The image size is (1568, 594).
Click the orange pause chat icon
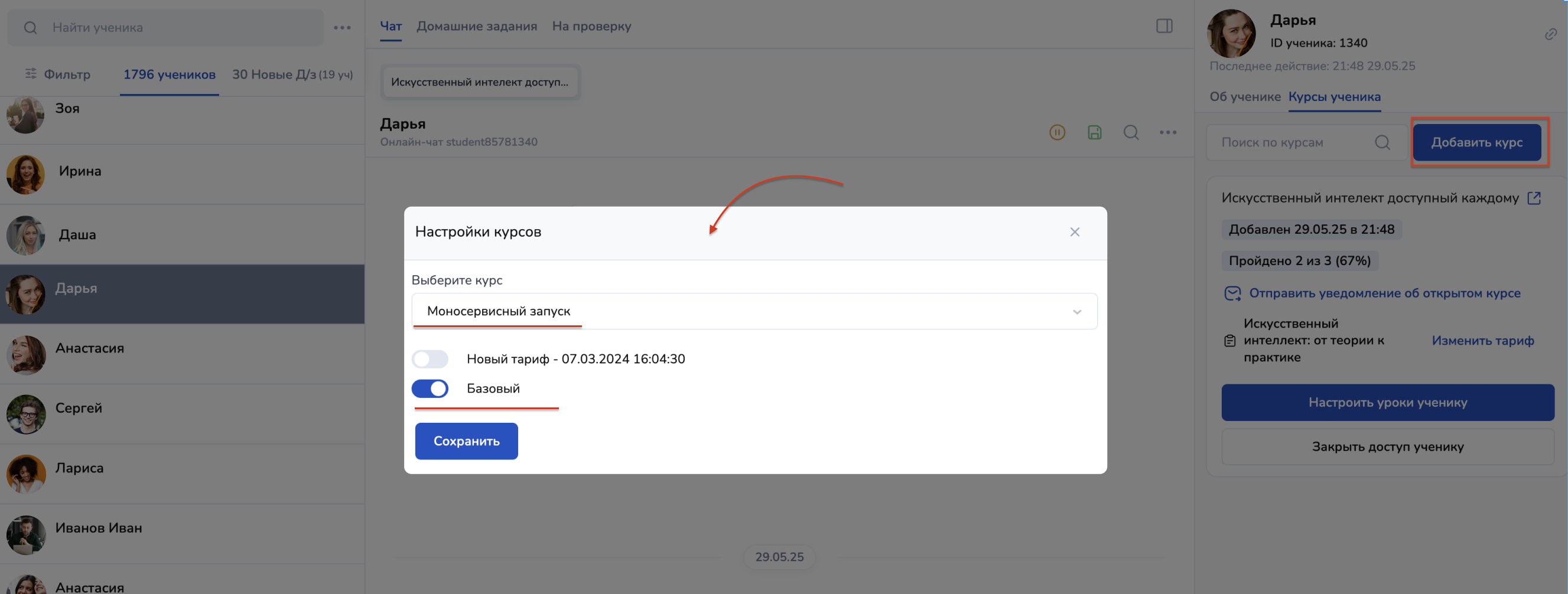[x=1057, y=133]
